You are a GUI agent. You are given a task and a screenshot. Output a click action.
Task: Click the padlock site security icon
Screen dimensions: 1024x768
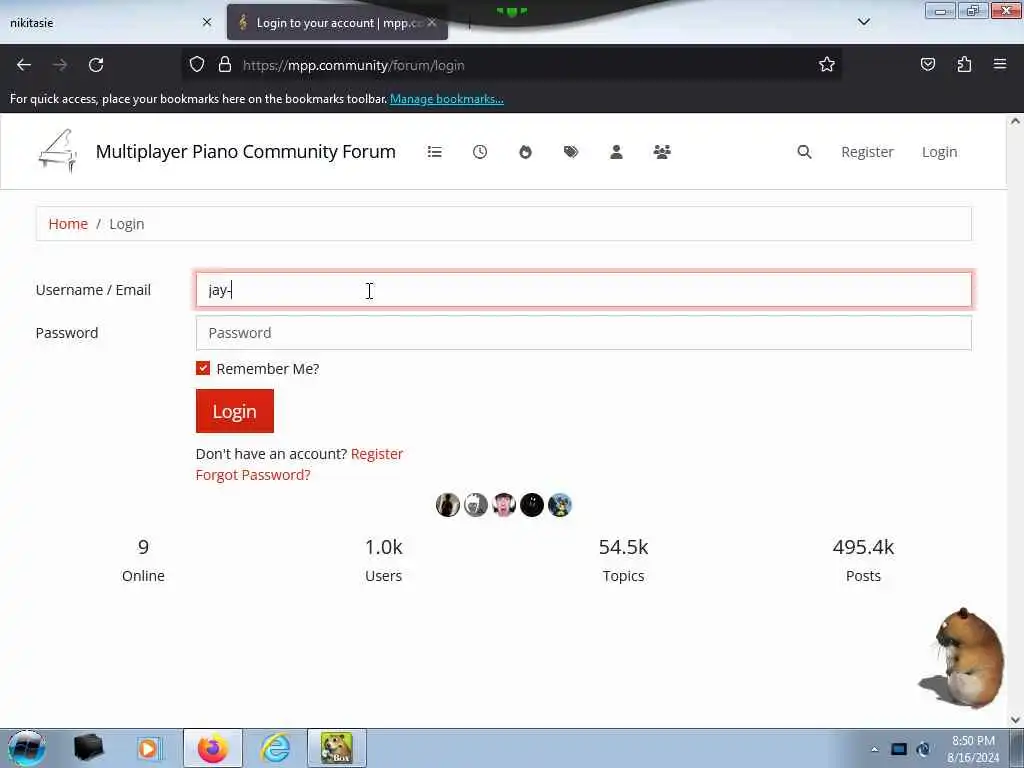225,64
